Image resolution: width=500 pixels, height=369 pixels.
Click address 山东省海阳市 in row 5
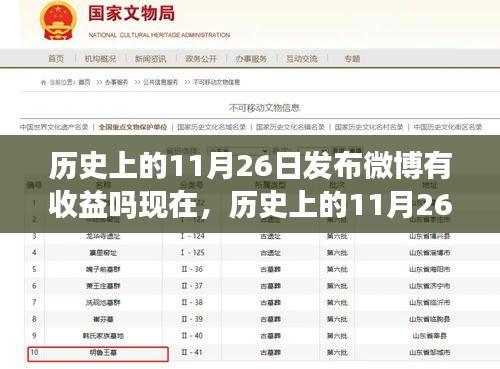click(x=430, y=269)
